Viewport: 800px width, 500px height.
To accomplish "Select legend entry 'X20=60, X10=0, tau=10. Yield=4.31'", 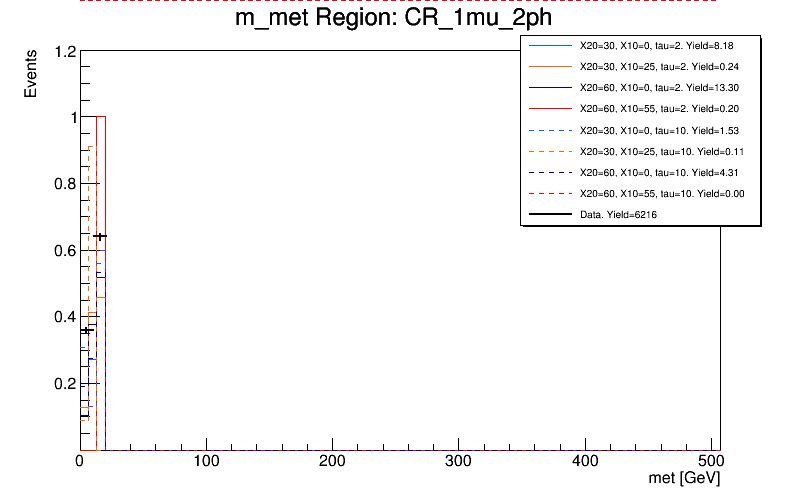I will [661, 172].
